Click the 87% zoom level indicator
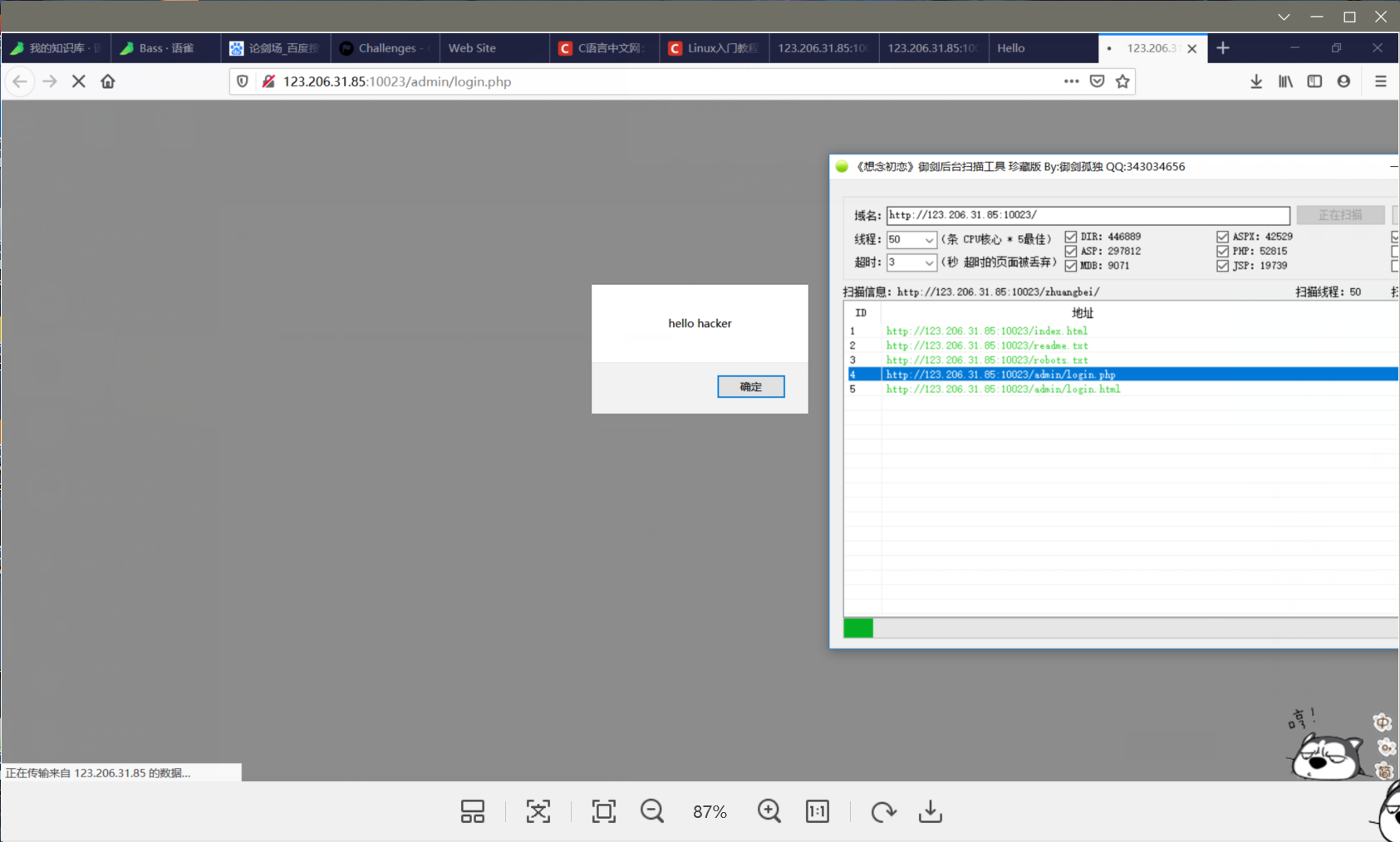 pos(710,811)
